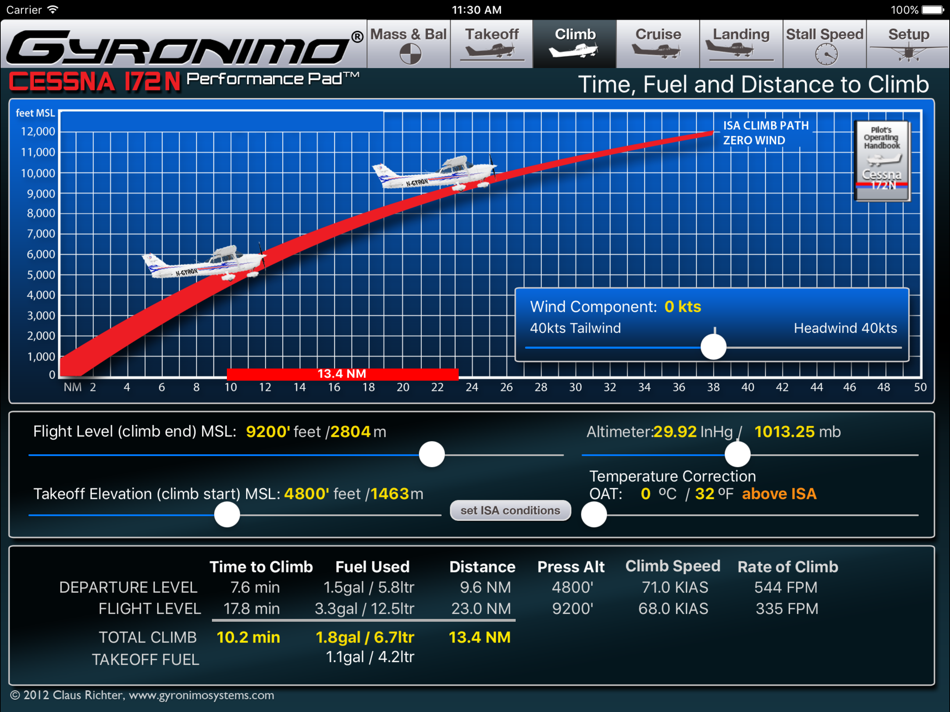Tap the 1.5gal / 5.8ltr fuel value
950x712 pixels.
[x=369, y=587]
